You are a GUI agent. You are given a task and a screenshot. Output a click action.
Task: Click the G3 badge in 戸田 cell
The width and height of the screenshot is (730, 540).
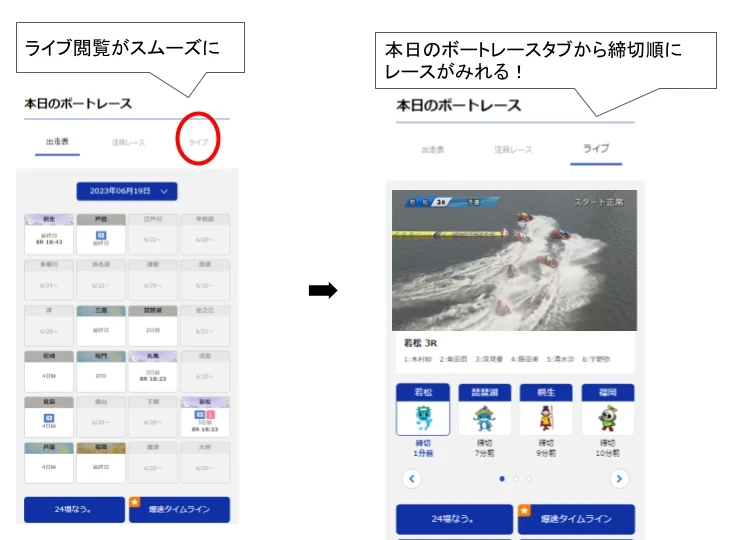[101, 235]
